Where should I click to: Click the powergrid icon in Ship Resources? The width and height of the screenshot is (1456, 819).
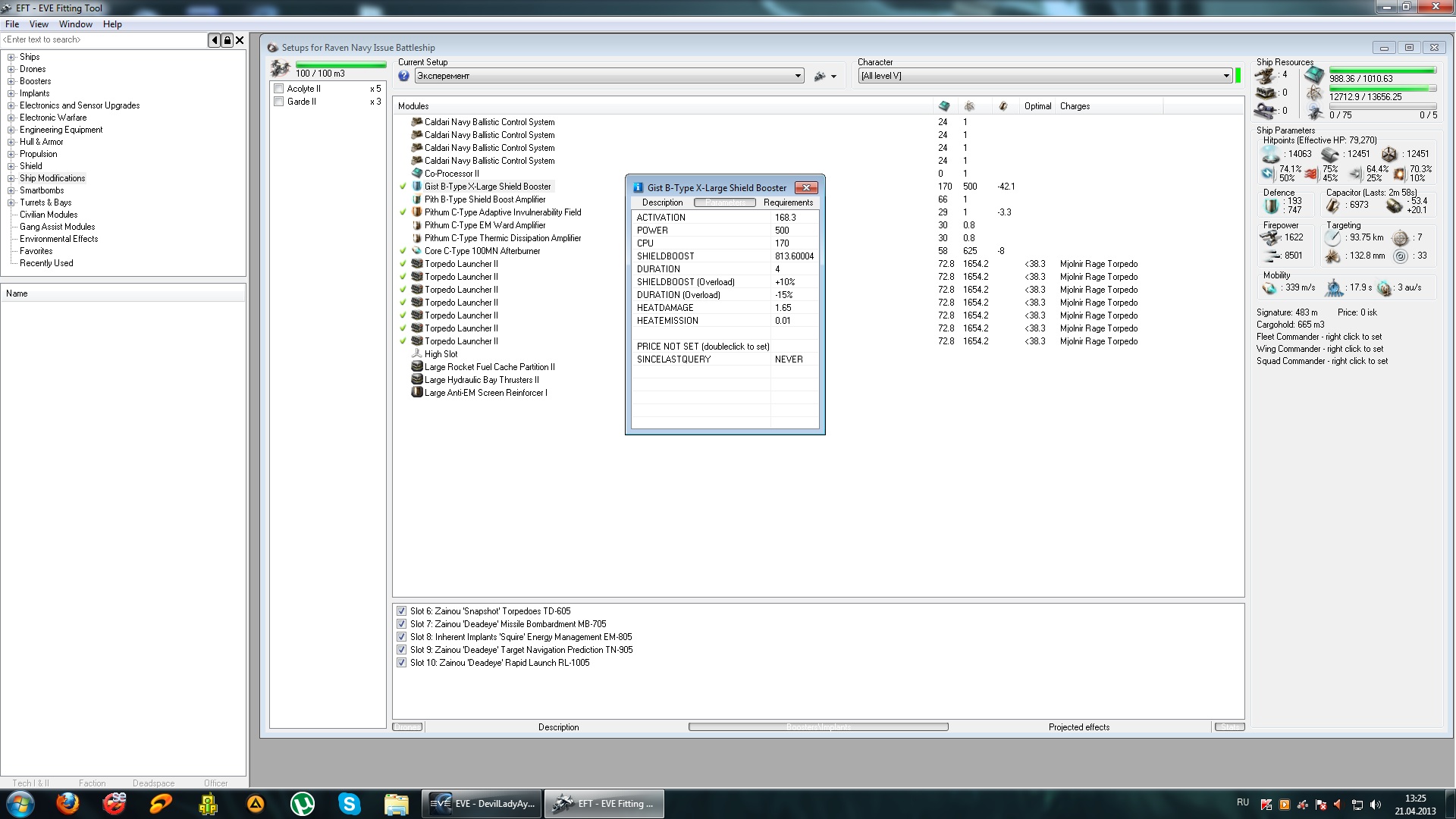pos(1315,93)
